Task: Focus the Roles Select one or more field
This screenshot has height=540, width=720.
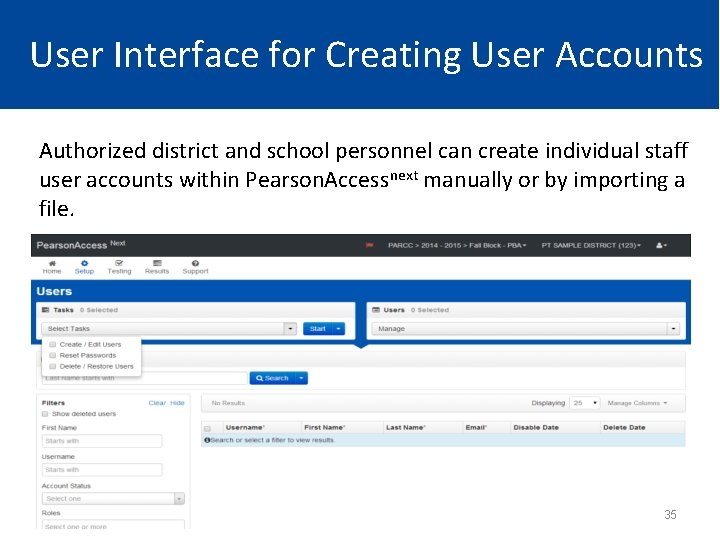Action: pos(113,525)
